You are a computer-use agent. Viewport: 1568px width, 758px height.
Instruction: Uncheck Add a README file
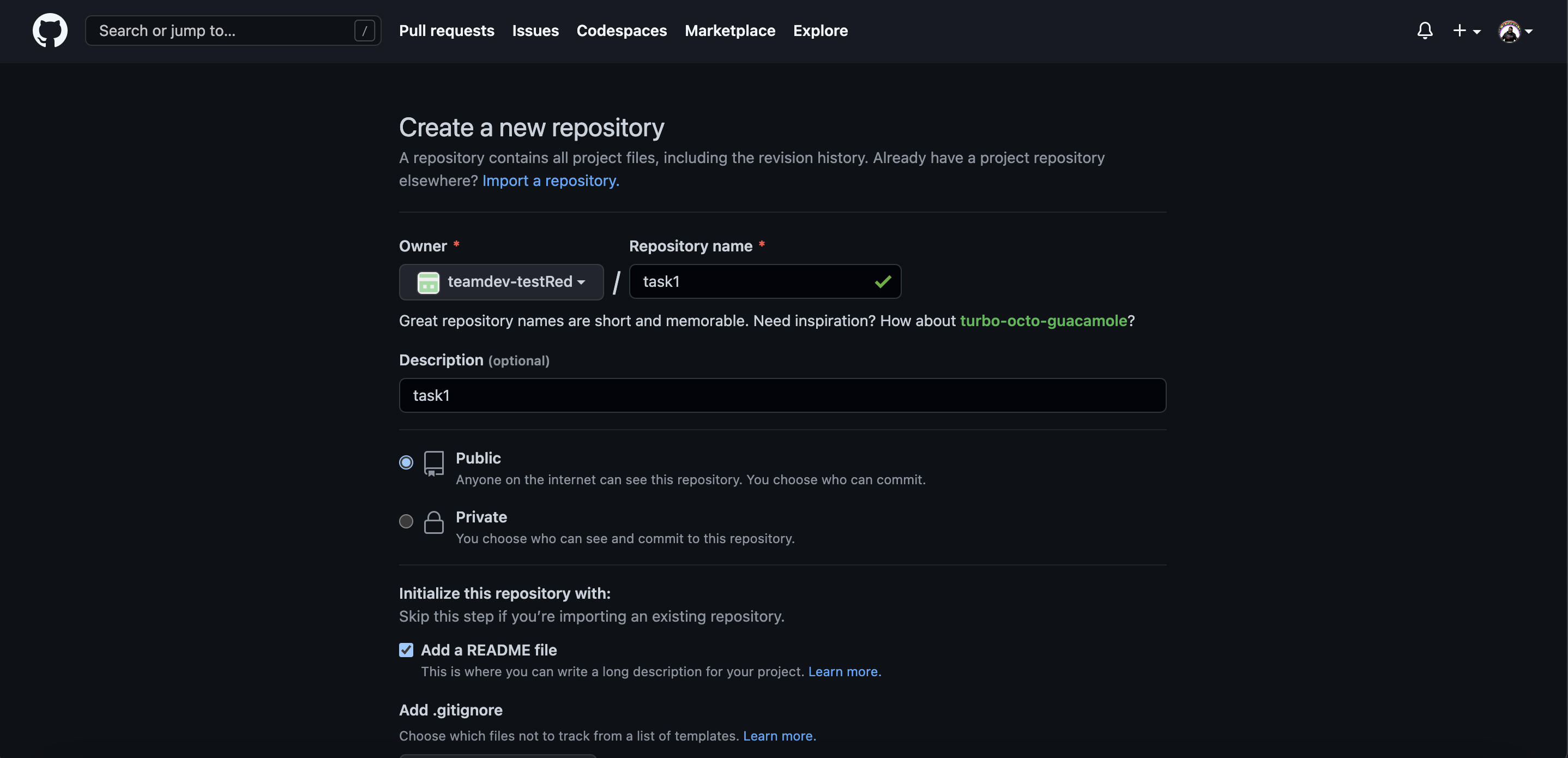(x=406, y=649)
